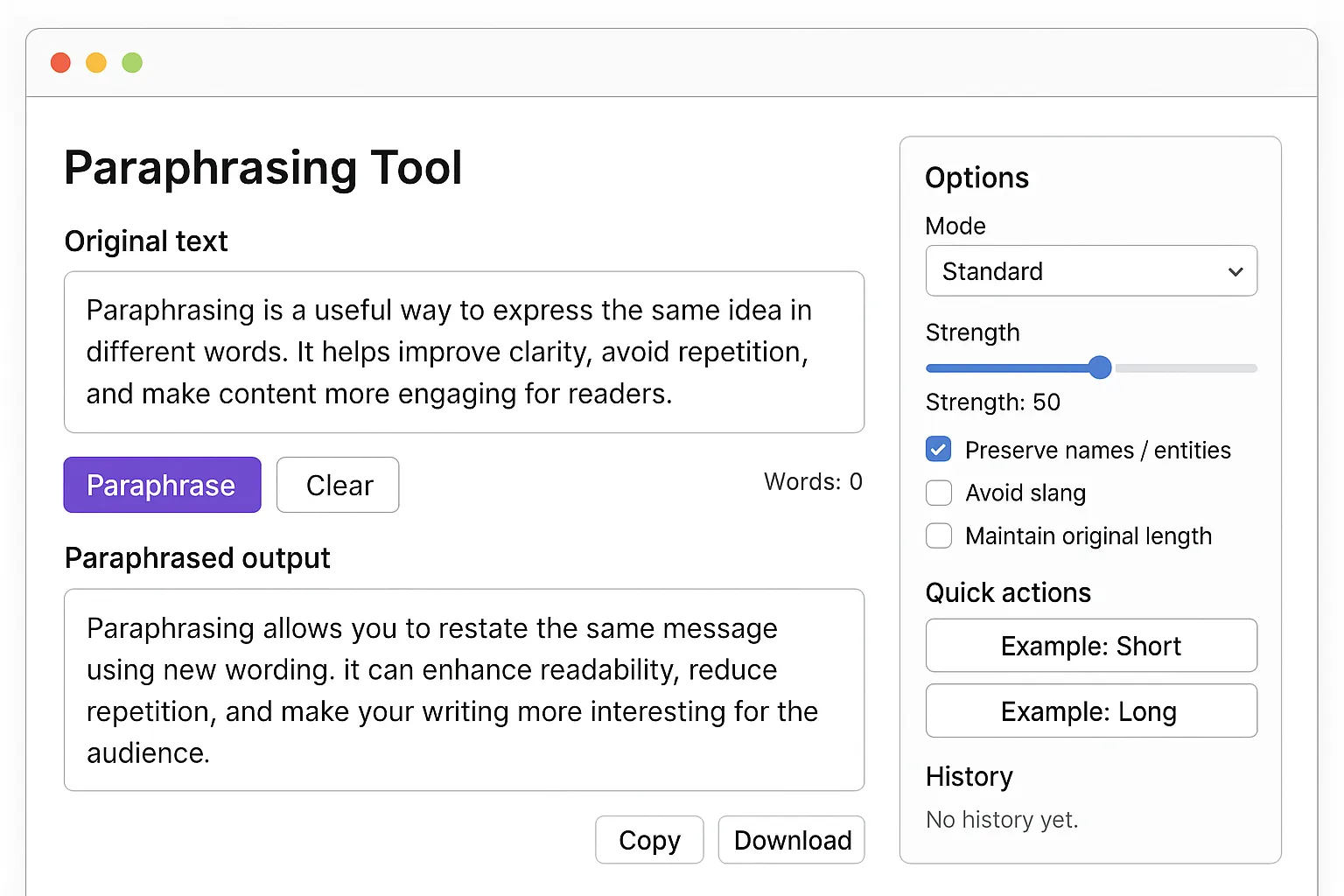Click the Options panel title
This screenshot has width=1344, height=896.
click(976, 178)
